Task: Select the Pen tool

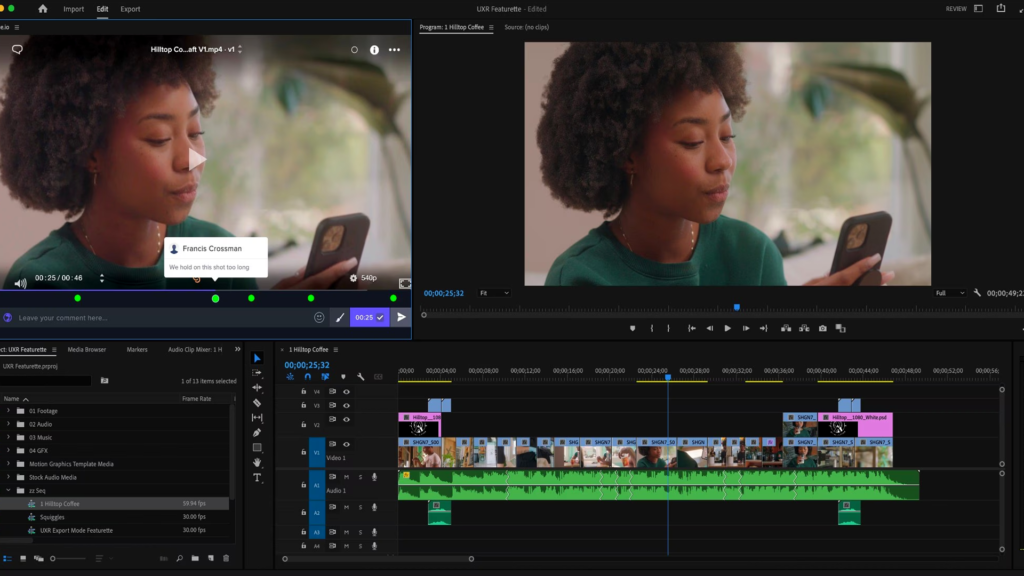Action: tap(257, 432)
